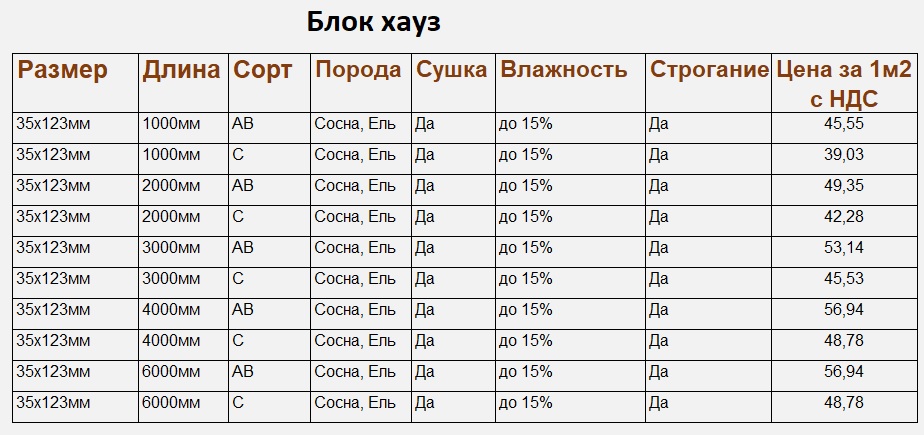
Task: Select the 'Длина' column header
Action: tap(181, 70)
